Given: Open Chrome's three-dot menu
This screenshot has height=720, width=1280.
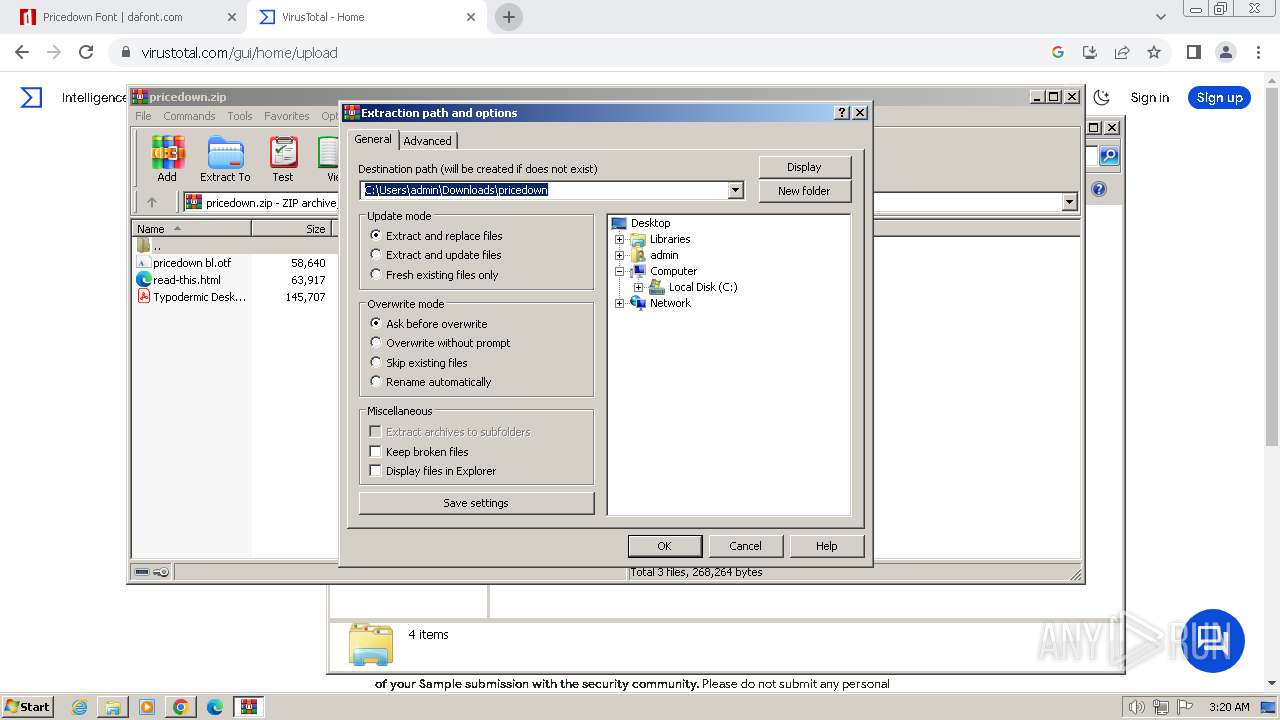Looking at the screenshot, I should tap(1257, 52).
